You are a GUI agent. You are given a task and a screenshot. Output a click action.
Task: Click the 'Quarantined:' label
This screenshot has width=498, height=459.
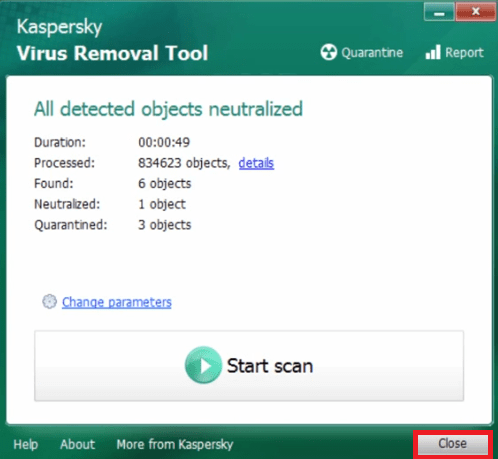[71, 225]
